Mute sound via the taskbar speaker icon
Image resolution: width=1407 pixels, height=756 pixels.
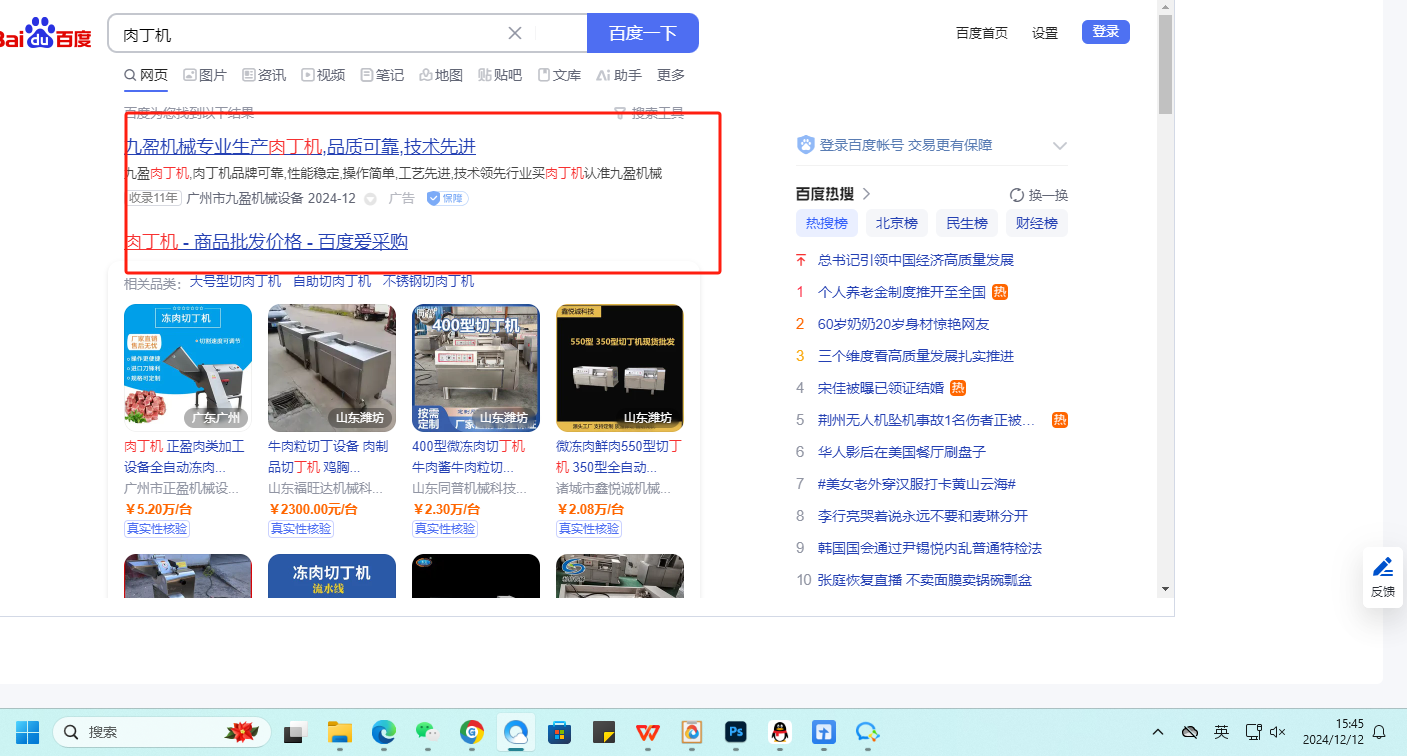click(1277, 732)
